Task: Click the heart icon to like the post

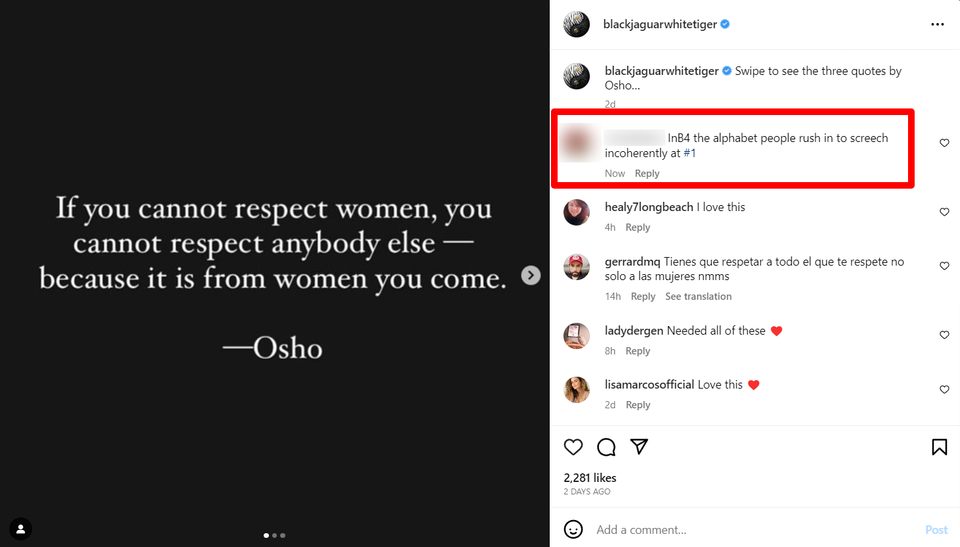Action: [x=573, y=447]
